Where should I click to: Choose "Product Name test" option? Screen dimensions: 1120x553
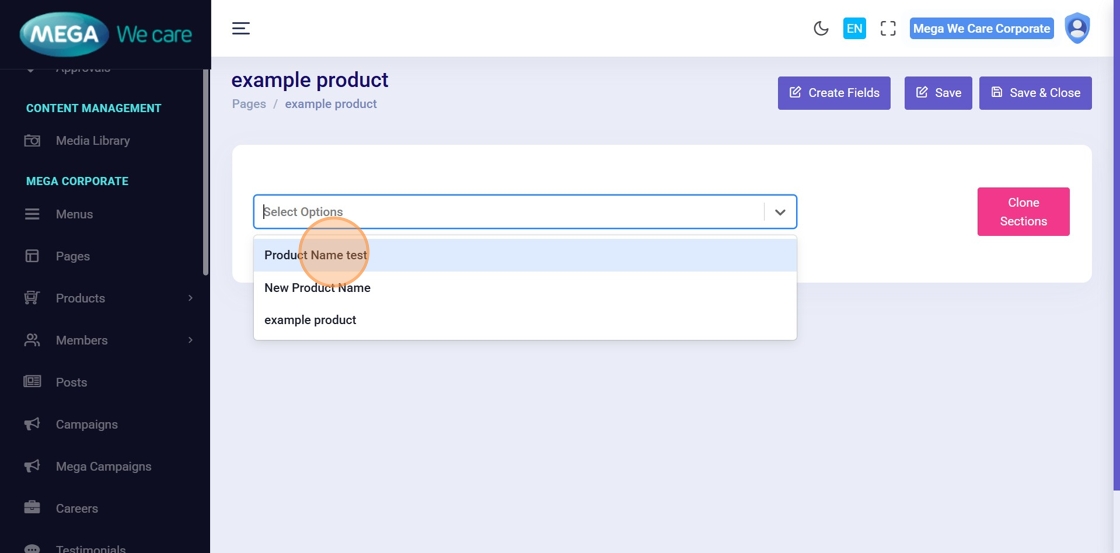(x=316, y=255)
